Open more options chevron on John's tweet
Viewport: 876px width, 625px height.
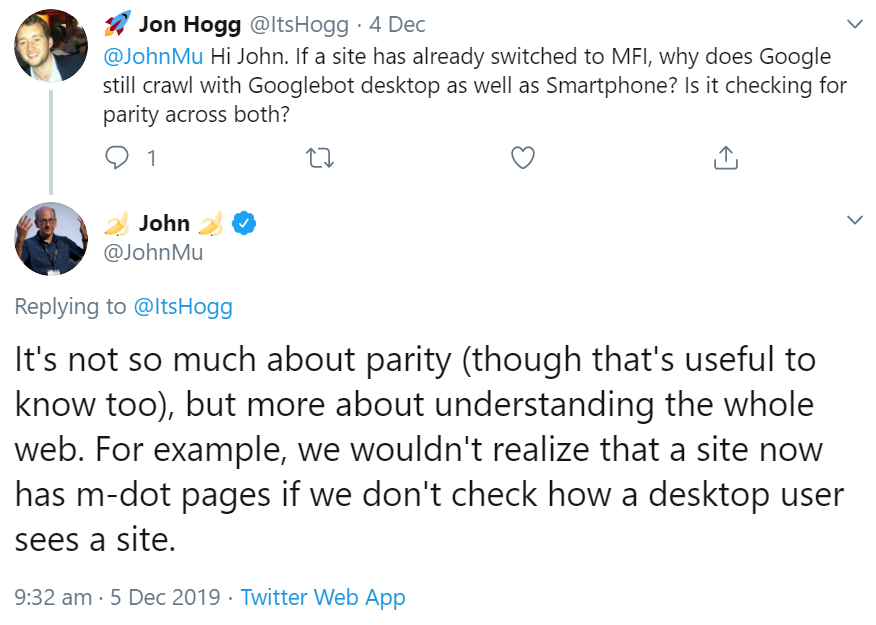[x=854, y=219]
